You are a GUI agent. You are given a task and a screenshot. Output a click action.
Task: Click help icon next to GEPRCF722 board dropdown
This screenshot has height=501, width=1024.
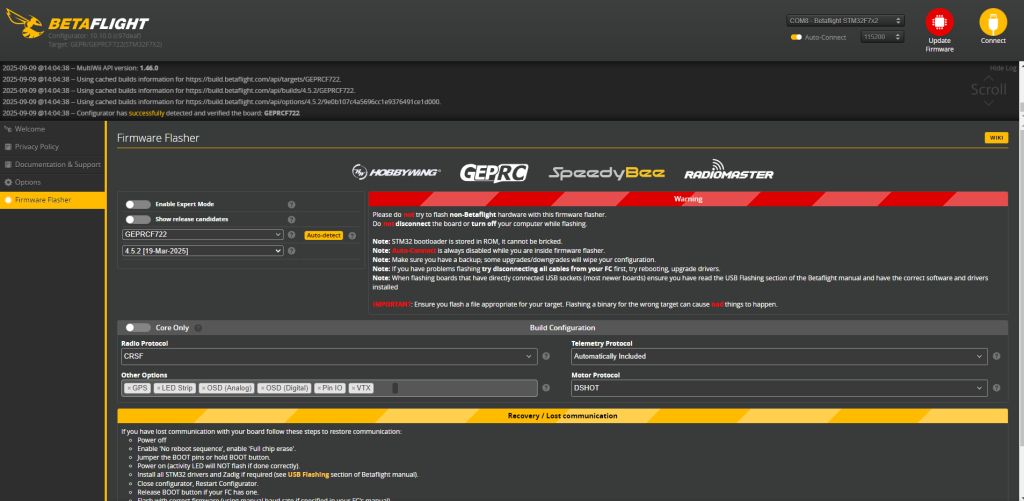pos(291,235)
